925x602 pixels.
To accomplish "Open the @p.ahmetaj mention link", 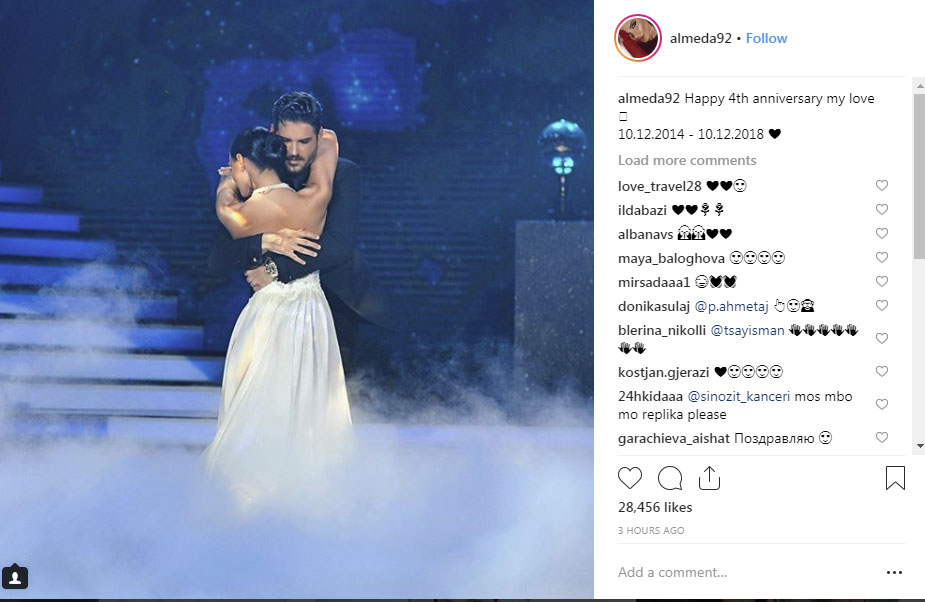I will point(732,306).
